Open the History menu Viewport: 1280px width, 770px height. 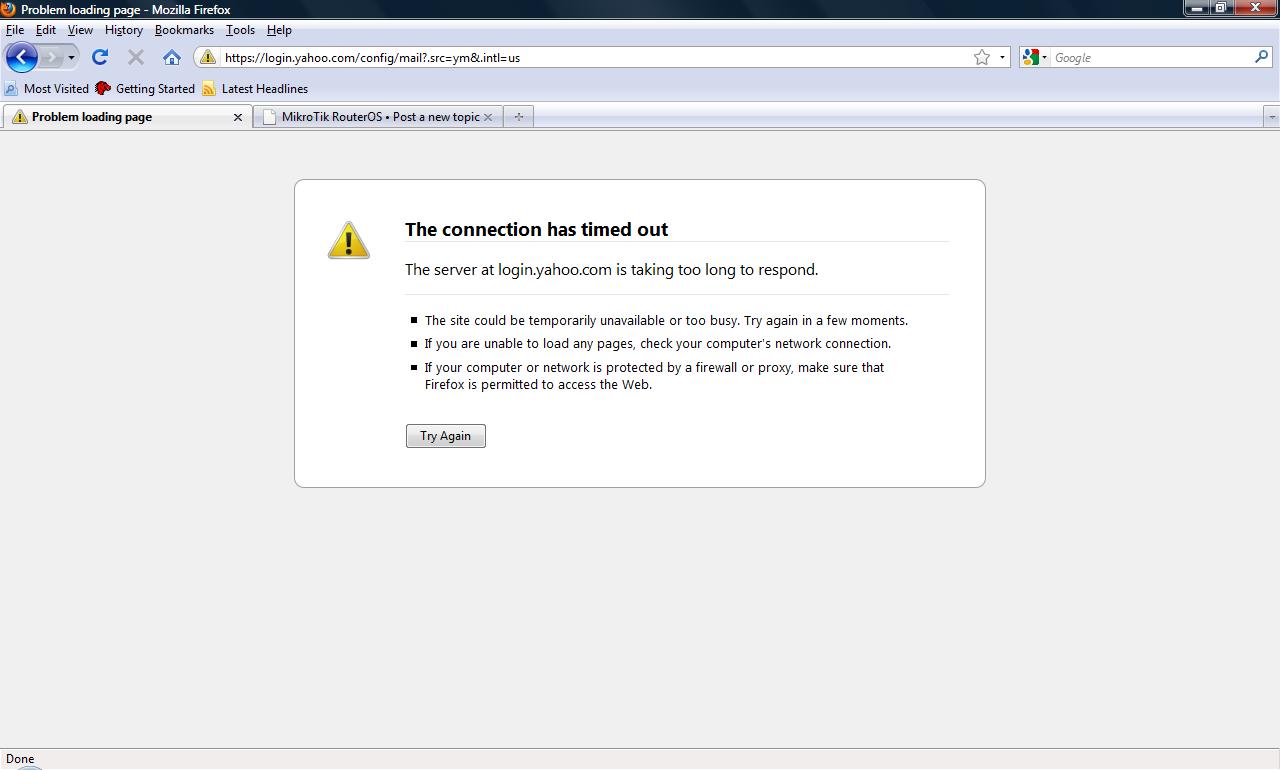coord(124,30)
